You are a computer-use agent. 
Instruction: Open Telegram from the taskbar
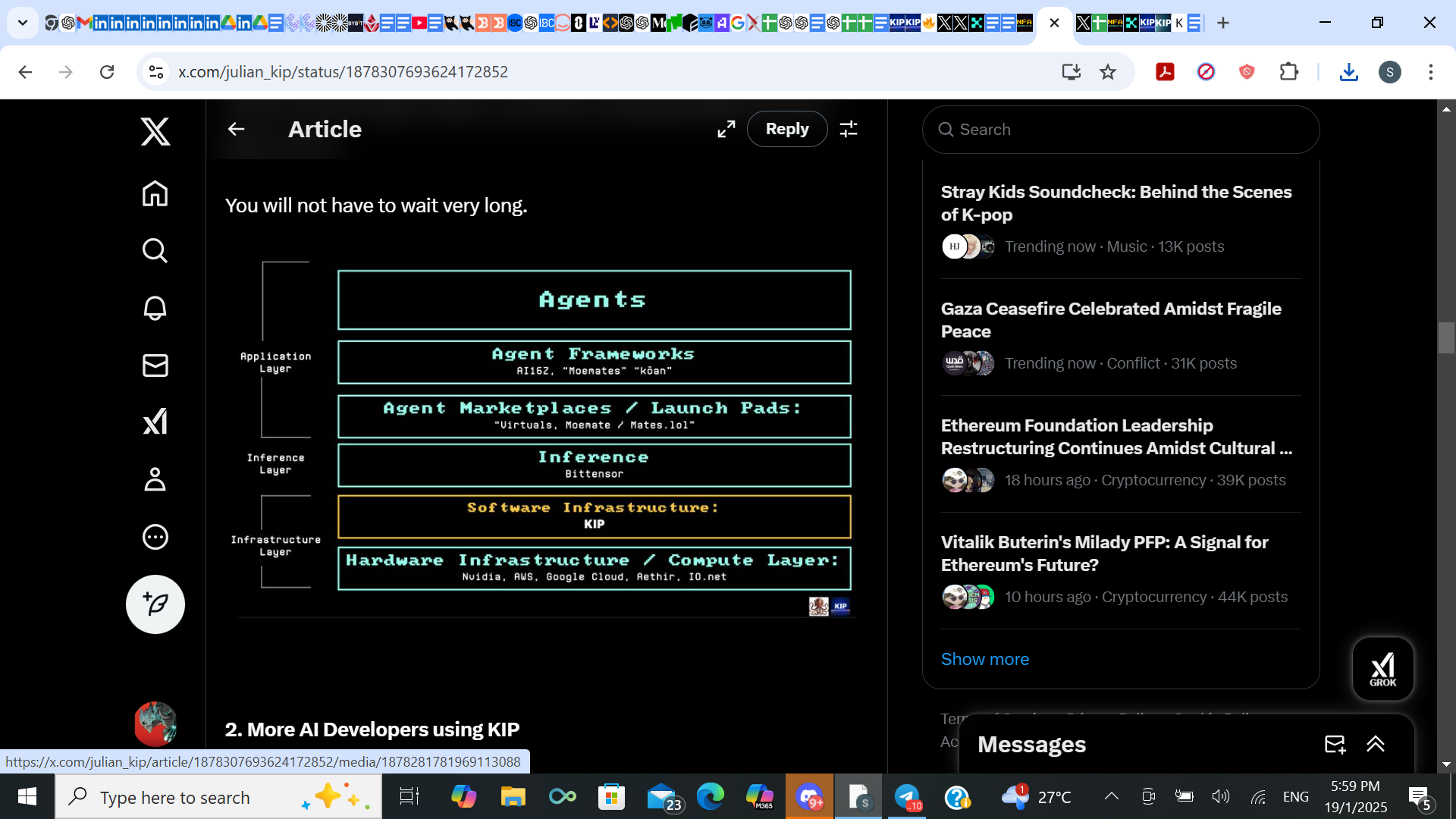(907, 796)
